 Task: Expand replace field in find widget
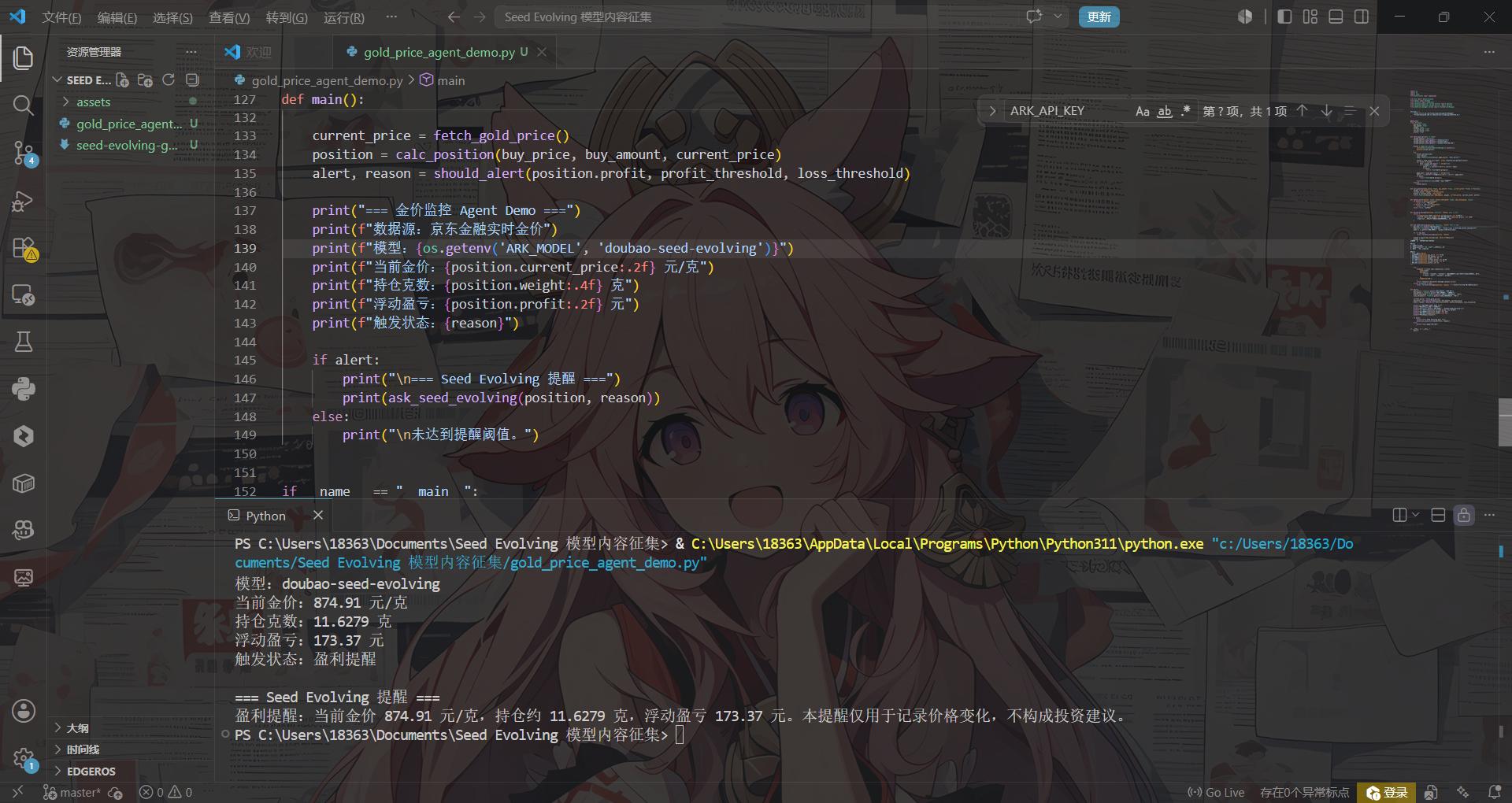point(992,111)
